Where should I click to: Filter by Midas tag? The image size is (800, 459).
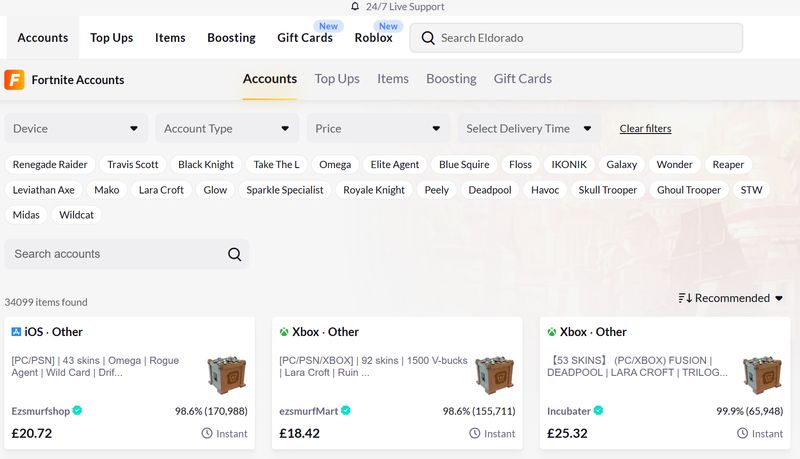pyautogui.click(x=26, y=215)
